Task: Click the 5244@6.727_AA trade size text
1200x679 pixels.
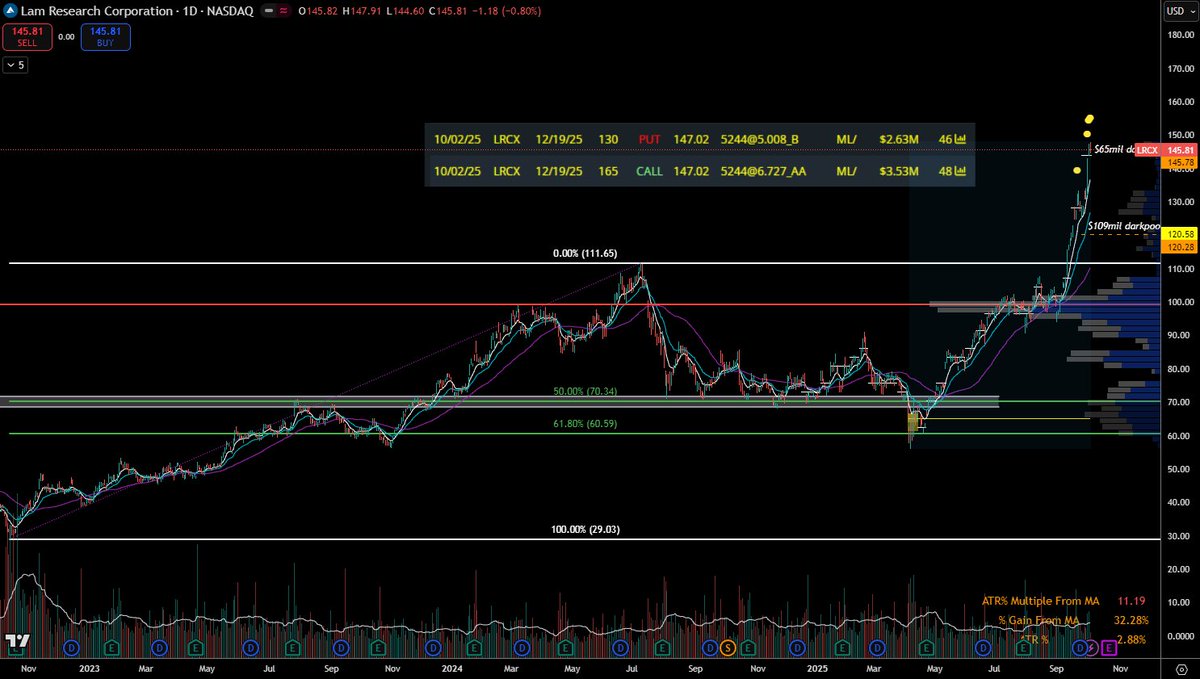Action: point(763,171)
